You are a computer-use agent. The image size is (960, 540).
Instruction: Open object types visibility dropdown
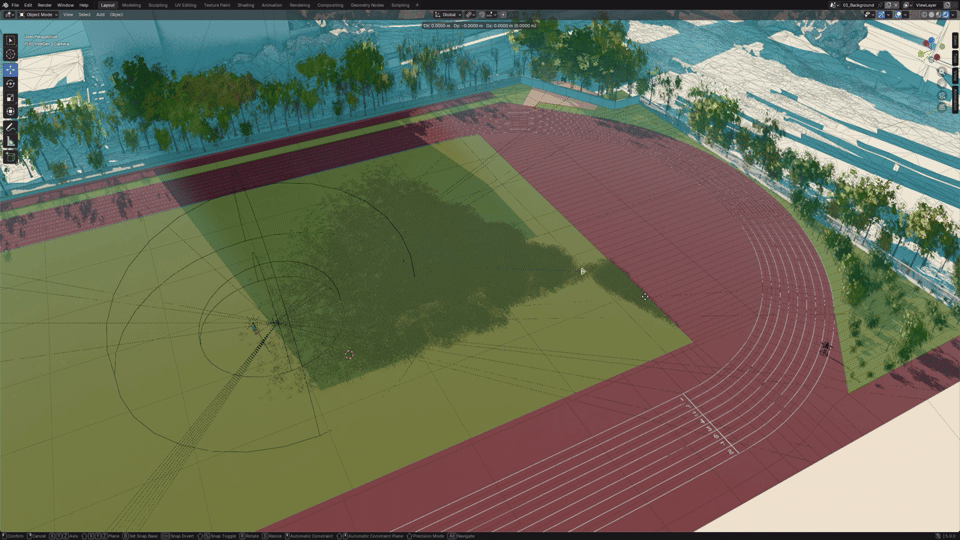point(869,15)
